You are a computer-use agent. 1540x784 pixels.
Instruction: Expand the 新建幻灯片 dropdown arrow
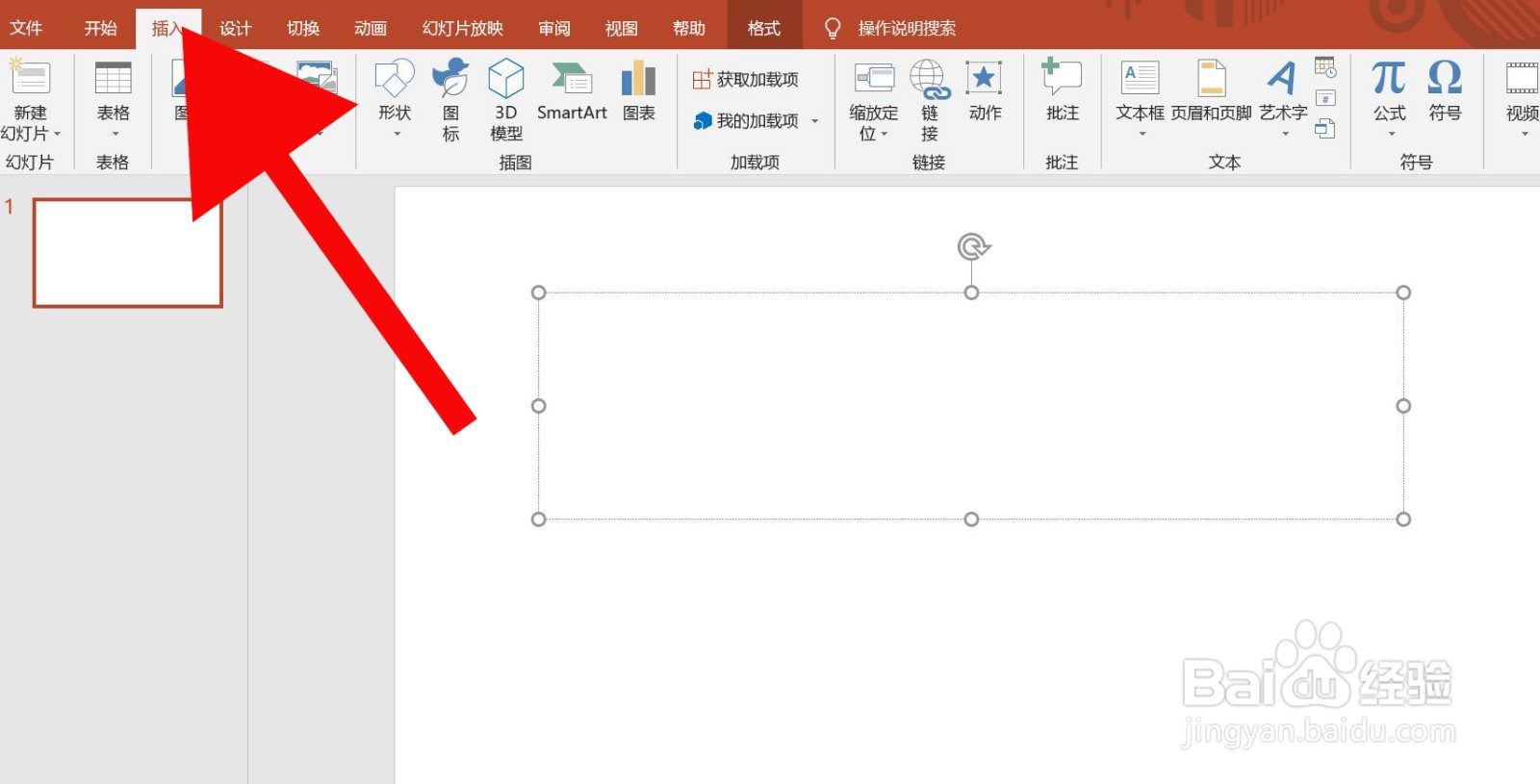[x=57, y=135]
